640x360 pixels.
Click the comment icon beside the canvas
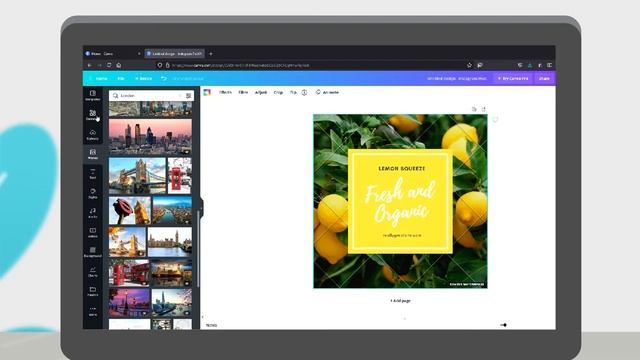(x=495, y=120)
